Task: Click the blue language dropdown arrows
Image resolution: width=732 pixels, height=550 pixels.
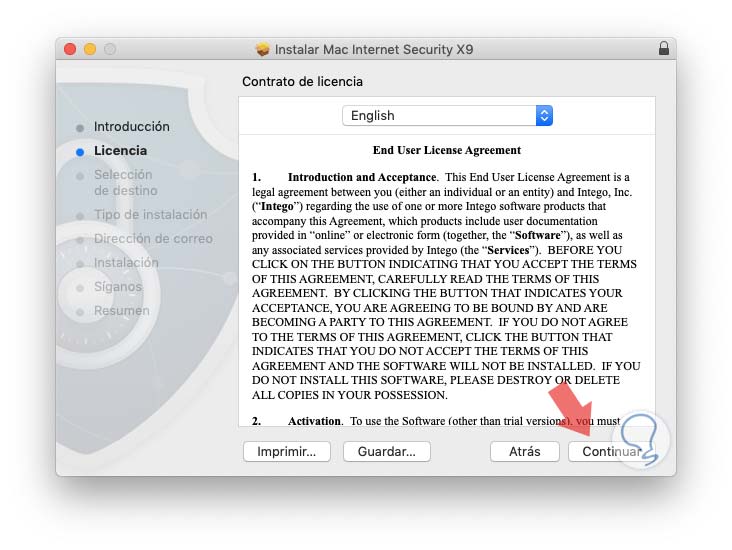Action: tap(544, 115)
